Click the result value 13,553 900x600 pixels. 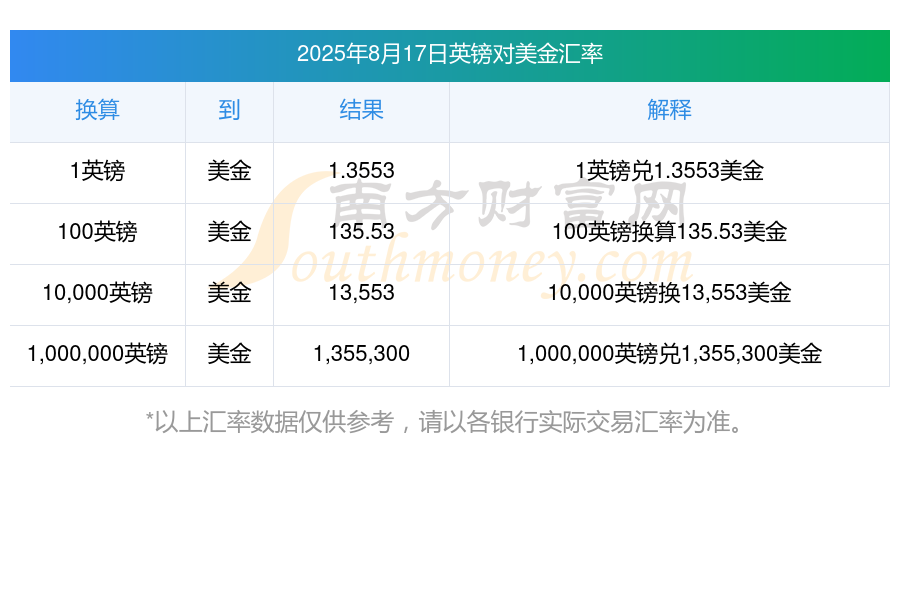point(361,293)
